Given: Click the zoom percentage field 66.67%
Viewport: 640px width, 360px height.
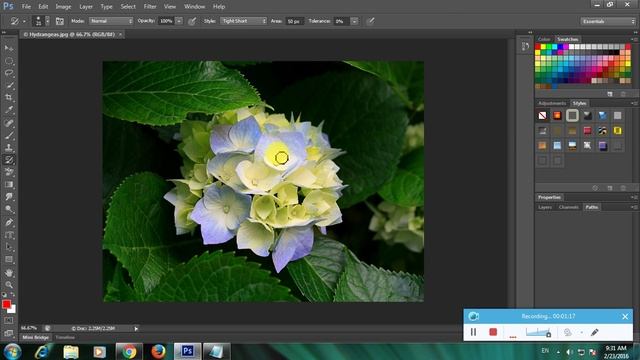Looking at the screenshot, I should tap(29, 328).
